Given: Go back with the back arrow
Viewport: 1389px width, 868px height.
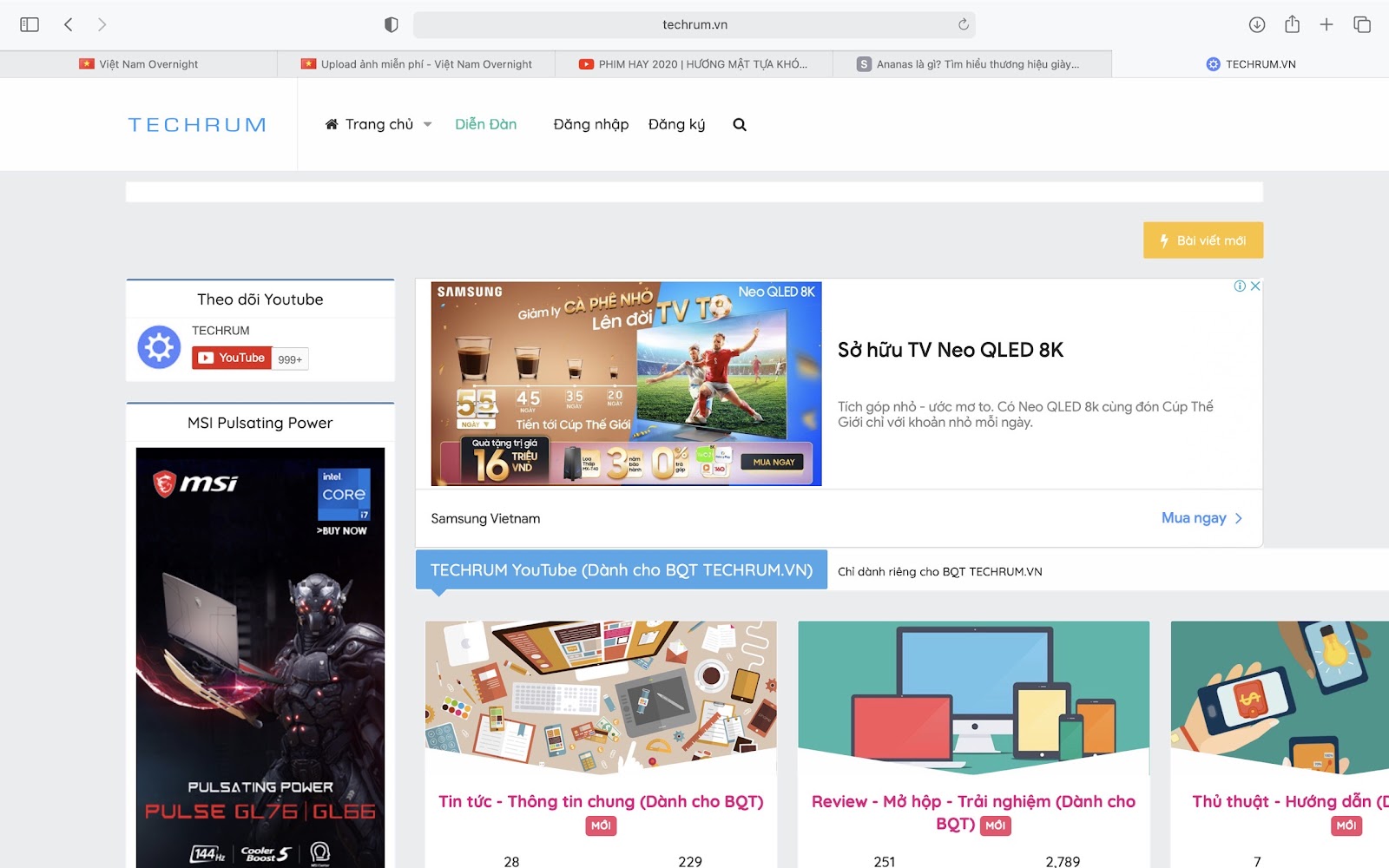Looking at the screenshot, I should coord(69,24).
